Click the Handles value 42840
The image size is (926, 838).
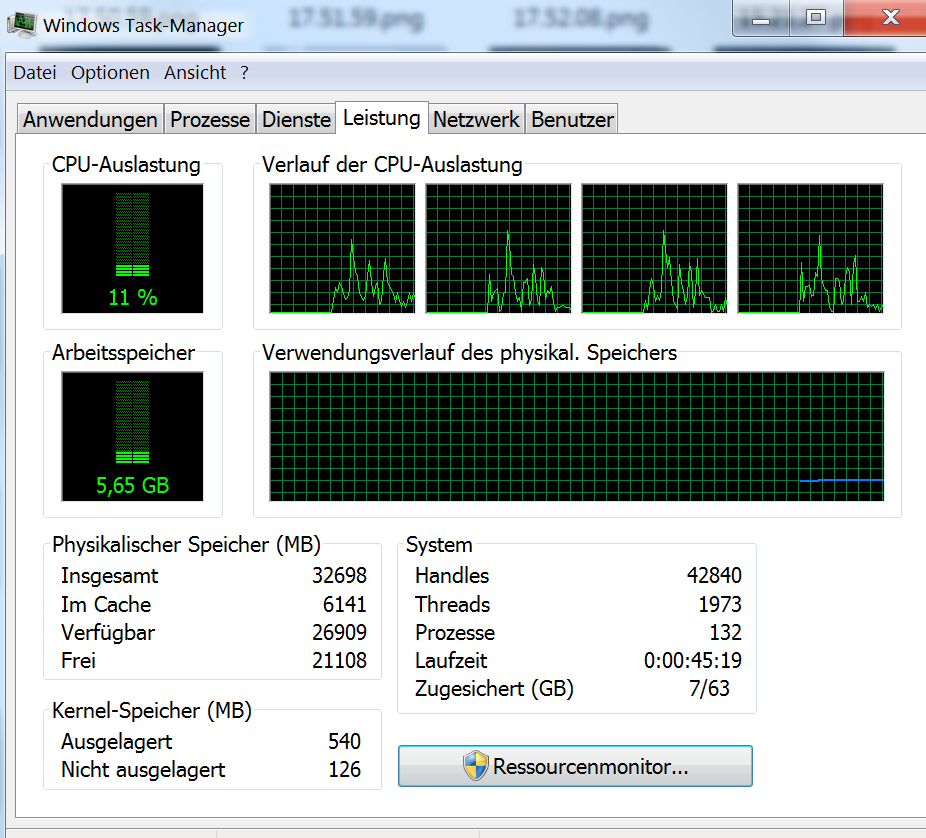coord(715,575)
